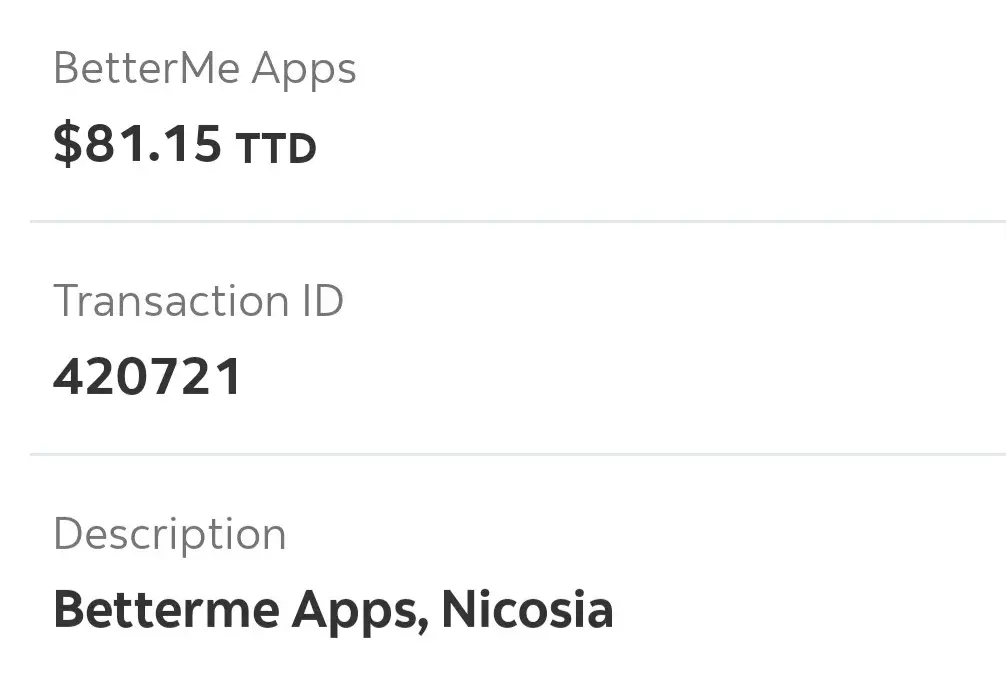Viewport: 1006px width, 683px height.
Task: Click the "BetterMe Apps" merchant label
Action: pos(204,70)
